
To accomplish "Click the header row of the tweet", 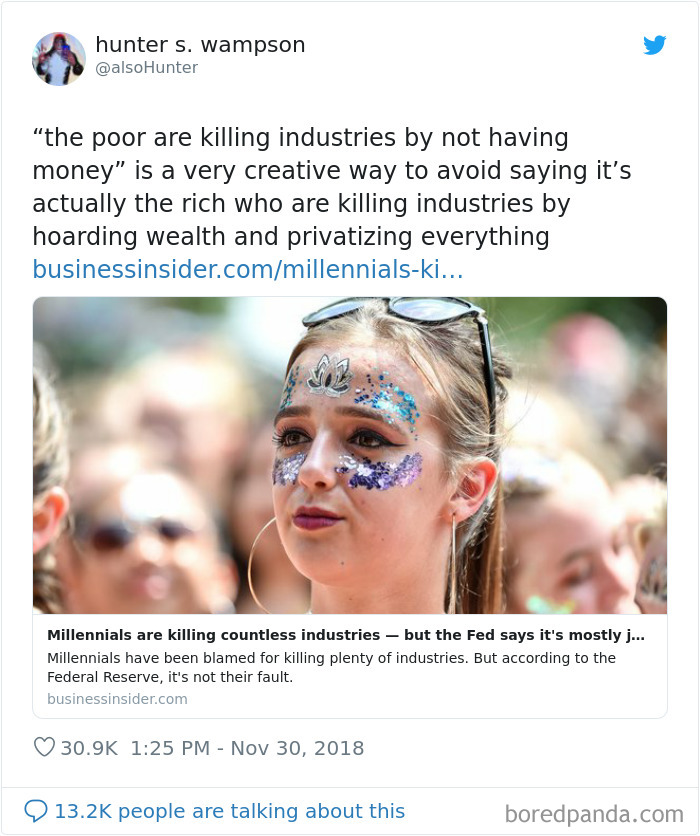I will 350,58.
